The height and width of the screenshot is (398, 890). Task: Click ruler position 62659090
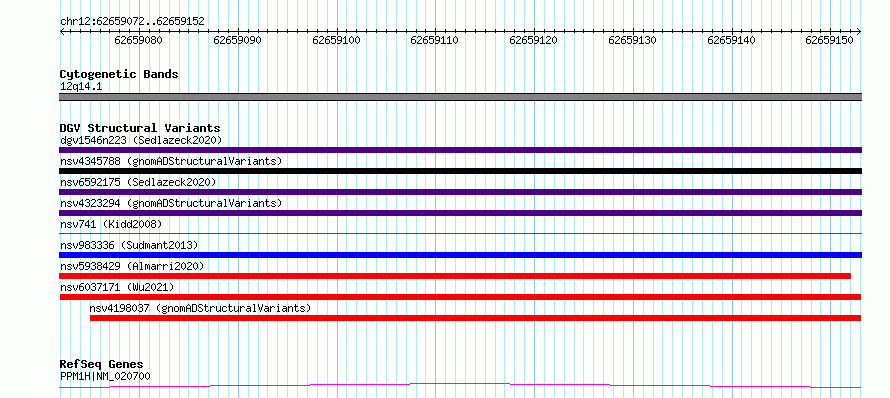click(238, 41)
